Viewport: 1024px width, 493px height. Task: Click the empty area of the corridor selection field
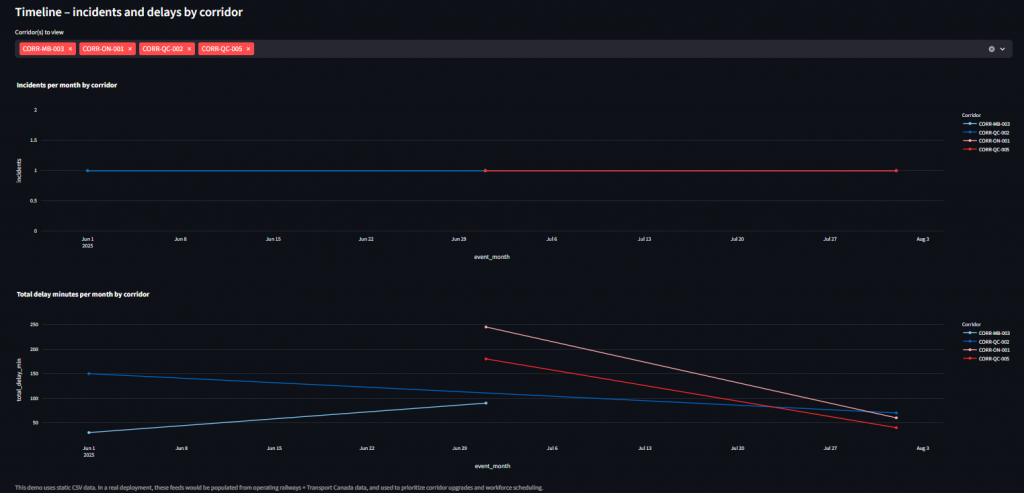pyautogui.click(x=600, y=48)
